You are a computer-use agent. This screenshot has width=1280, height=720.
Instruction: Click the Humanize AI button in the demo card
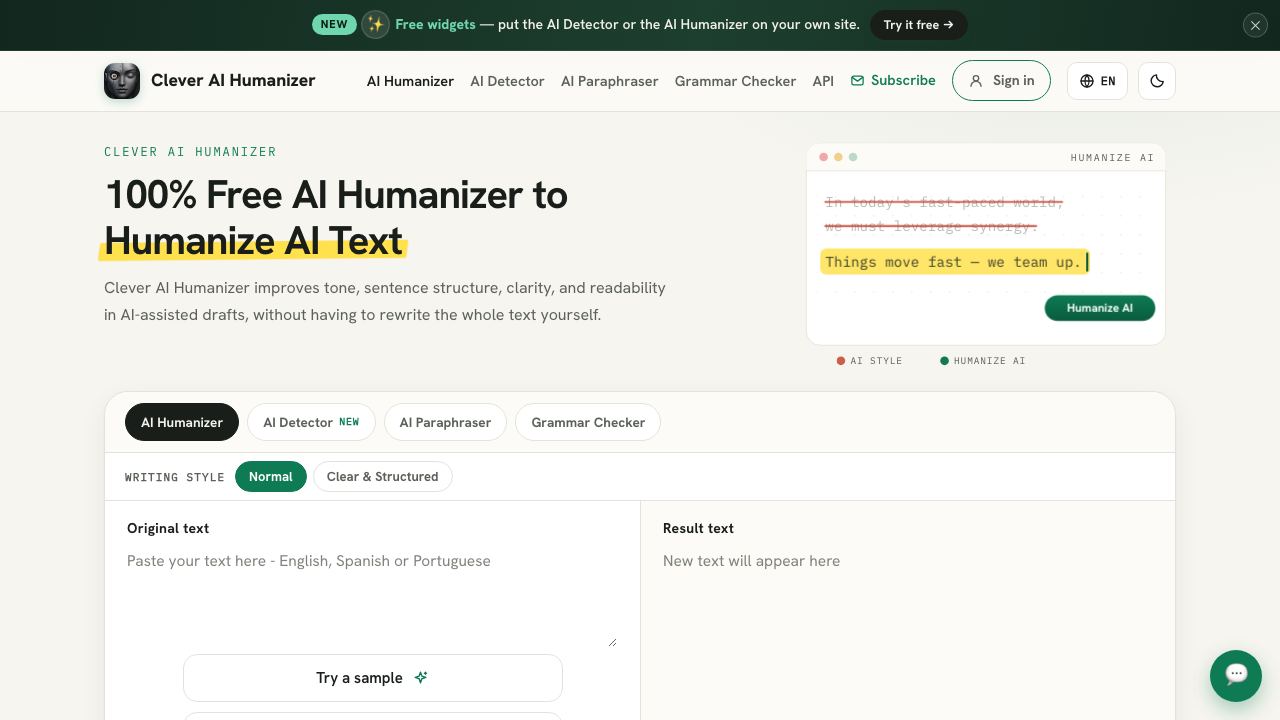[1100, 308]
